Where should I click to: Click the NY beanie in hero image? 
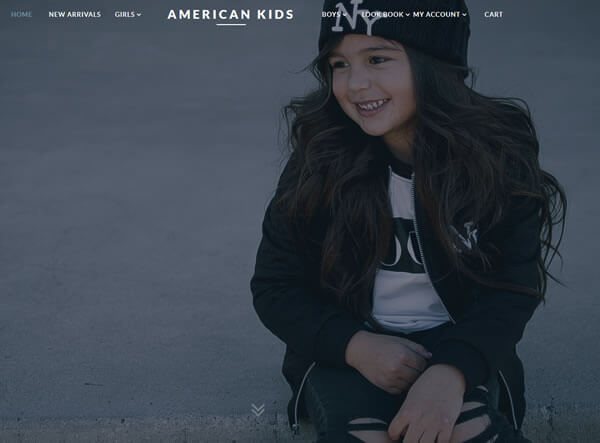[x=394, y=29]
